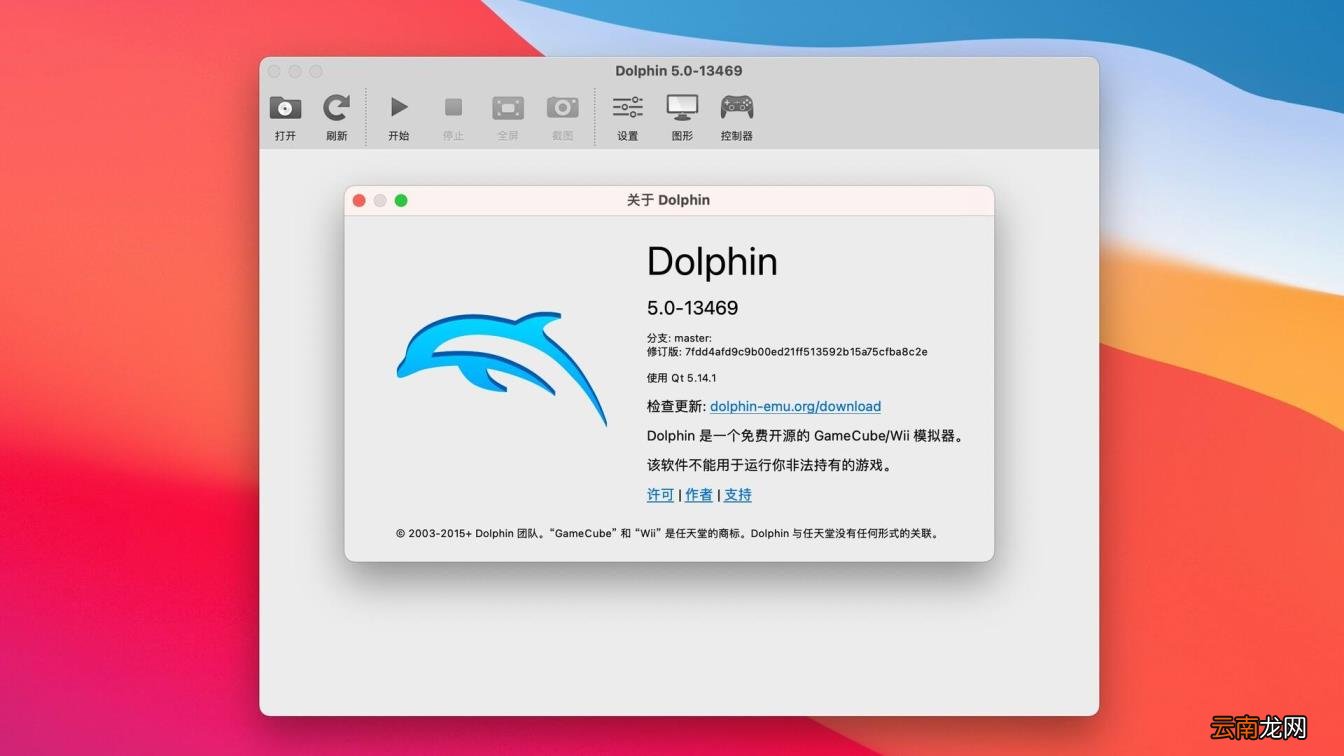Screen dimensions: 1344x756
Task: Follow the dolphin-emu.org/download link
Action: click(795, 406)
